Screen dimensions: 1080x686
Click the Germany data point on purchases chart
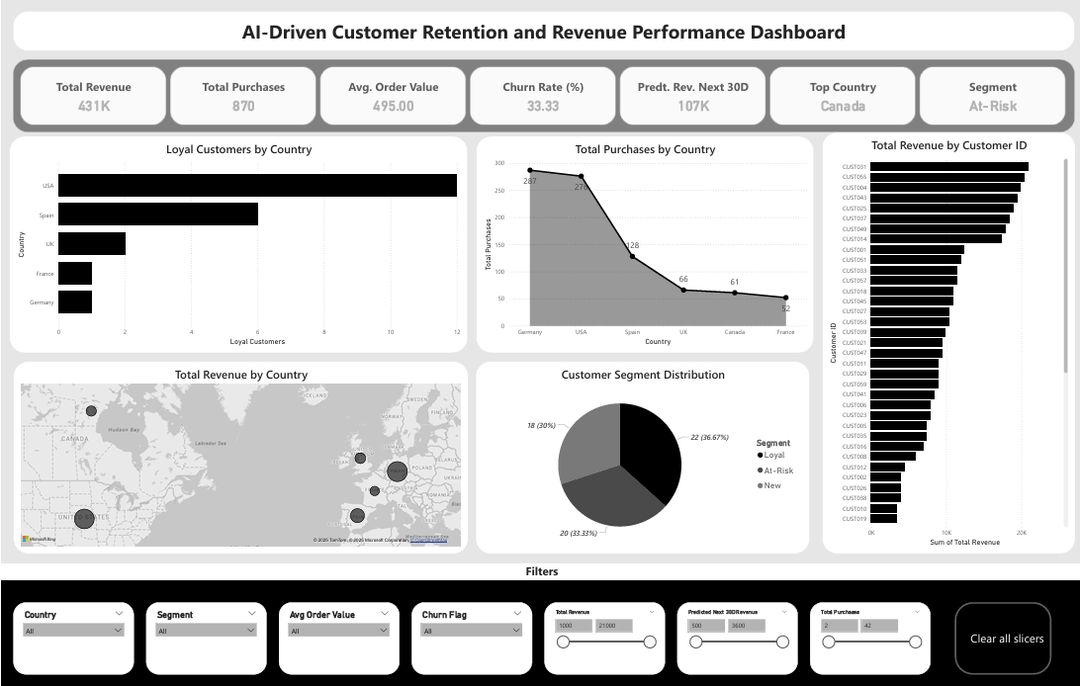[530, 170]
